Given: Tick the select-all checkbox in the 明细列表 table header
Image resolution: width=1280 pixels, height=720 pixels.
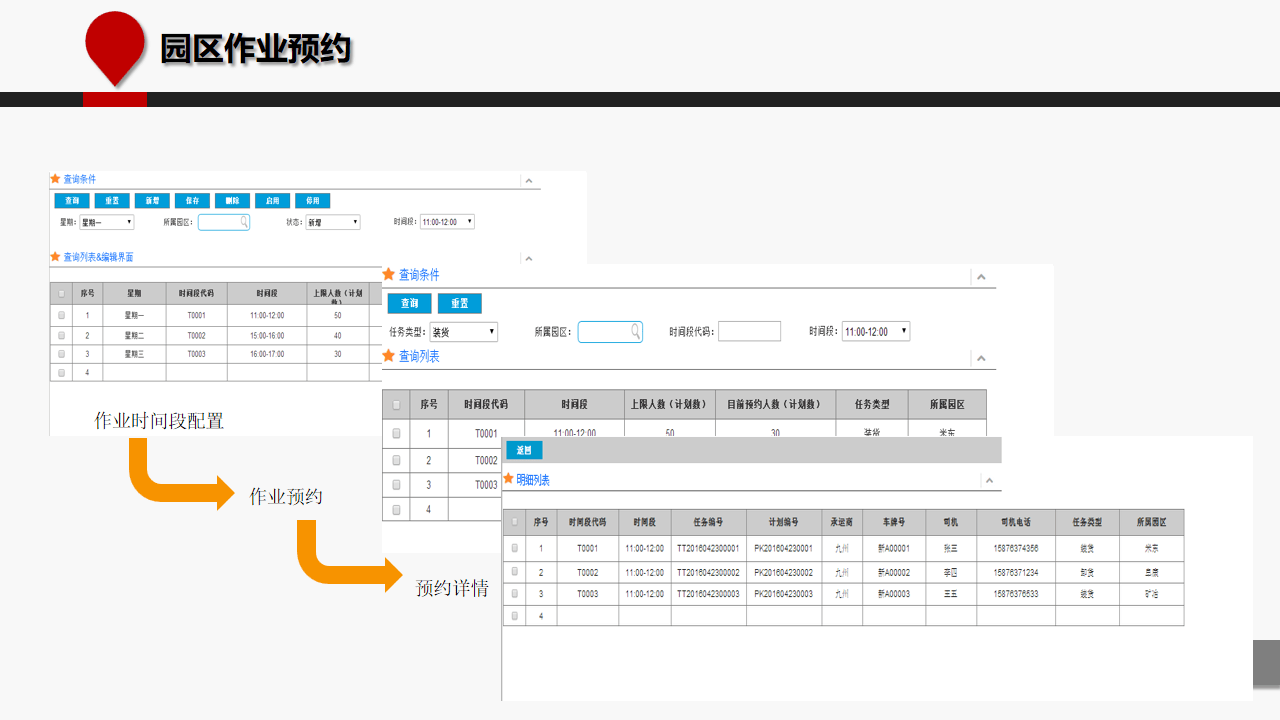Looking at the screenshot, I should click(515, 522).
